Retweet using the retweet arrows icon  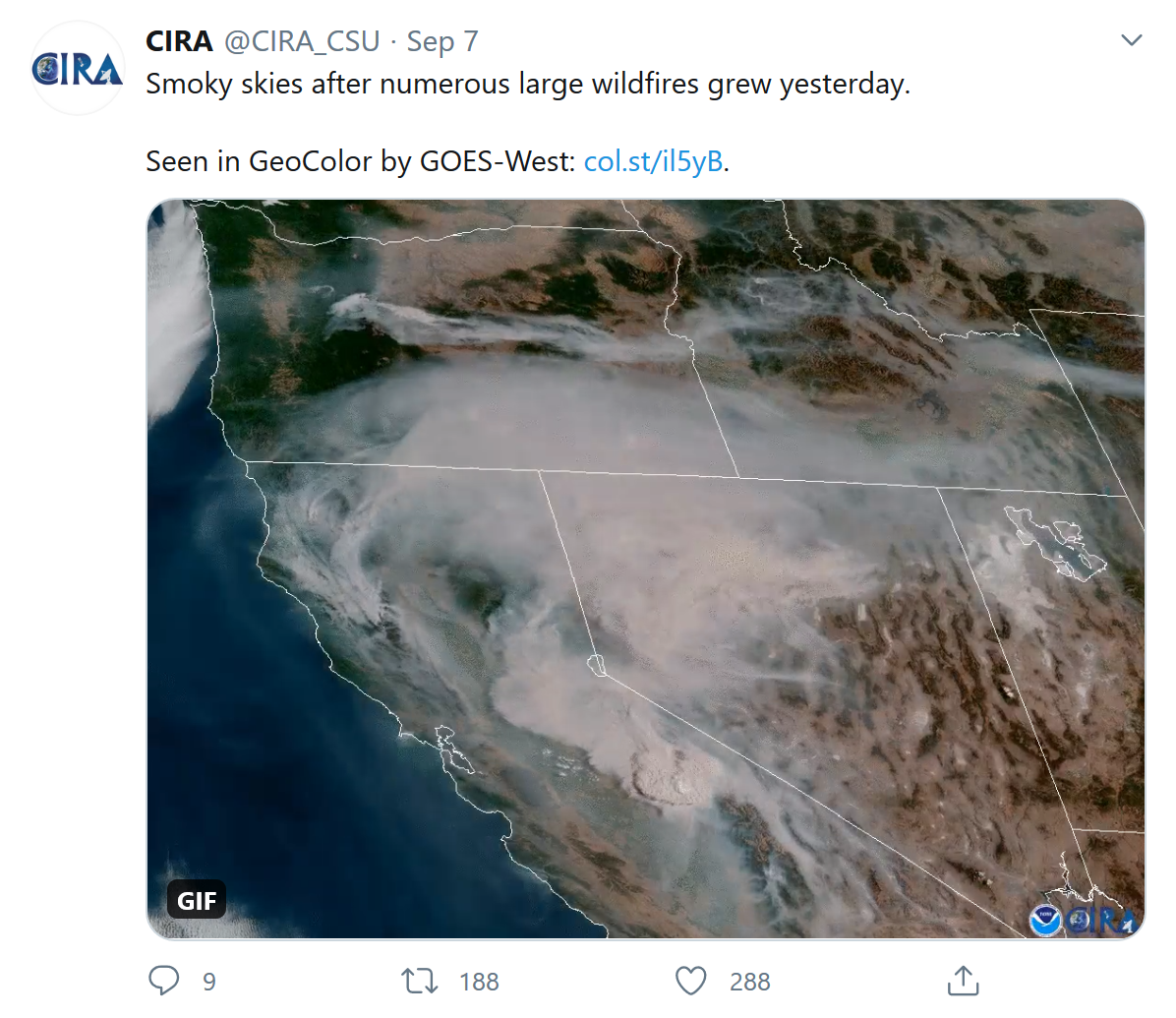(x=420, y=981)
